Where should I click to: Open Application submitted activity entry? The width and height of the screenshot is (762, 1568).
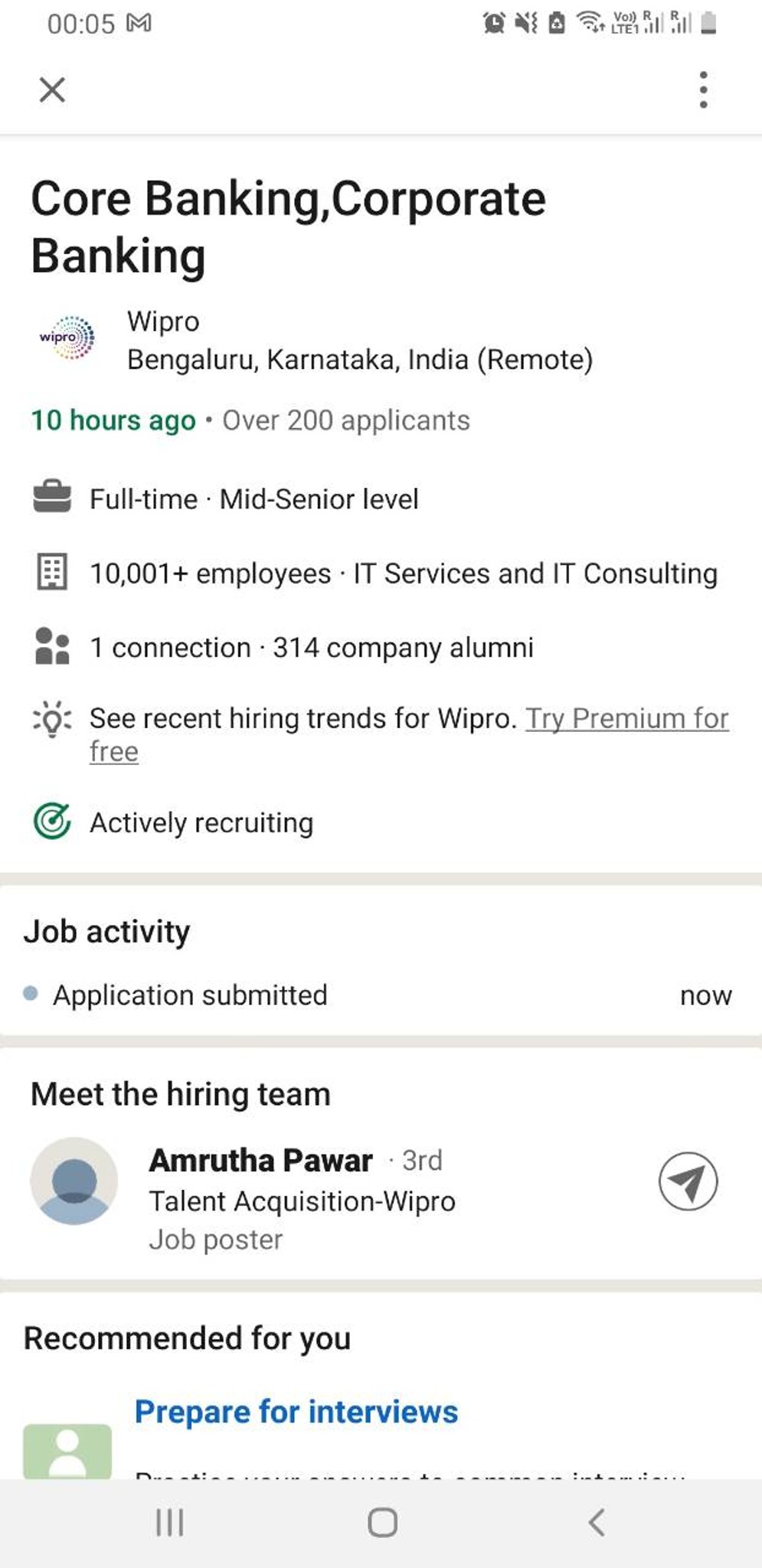tap(381, 995)
